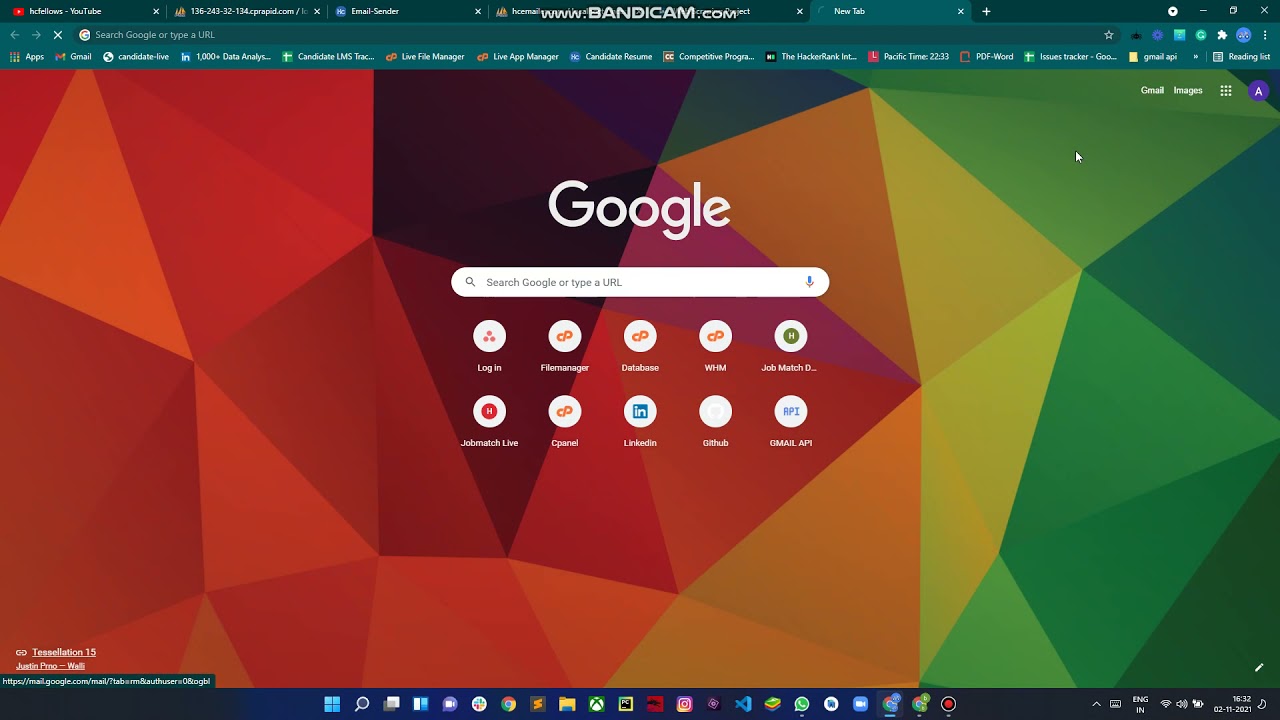The width and height of the screenshot is (1280, 720).
Task: Open the Windows Start menu
Action: (332, 704)
